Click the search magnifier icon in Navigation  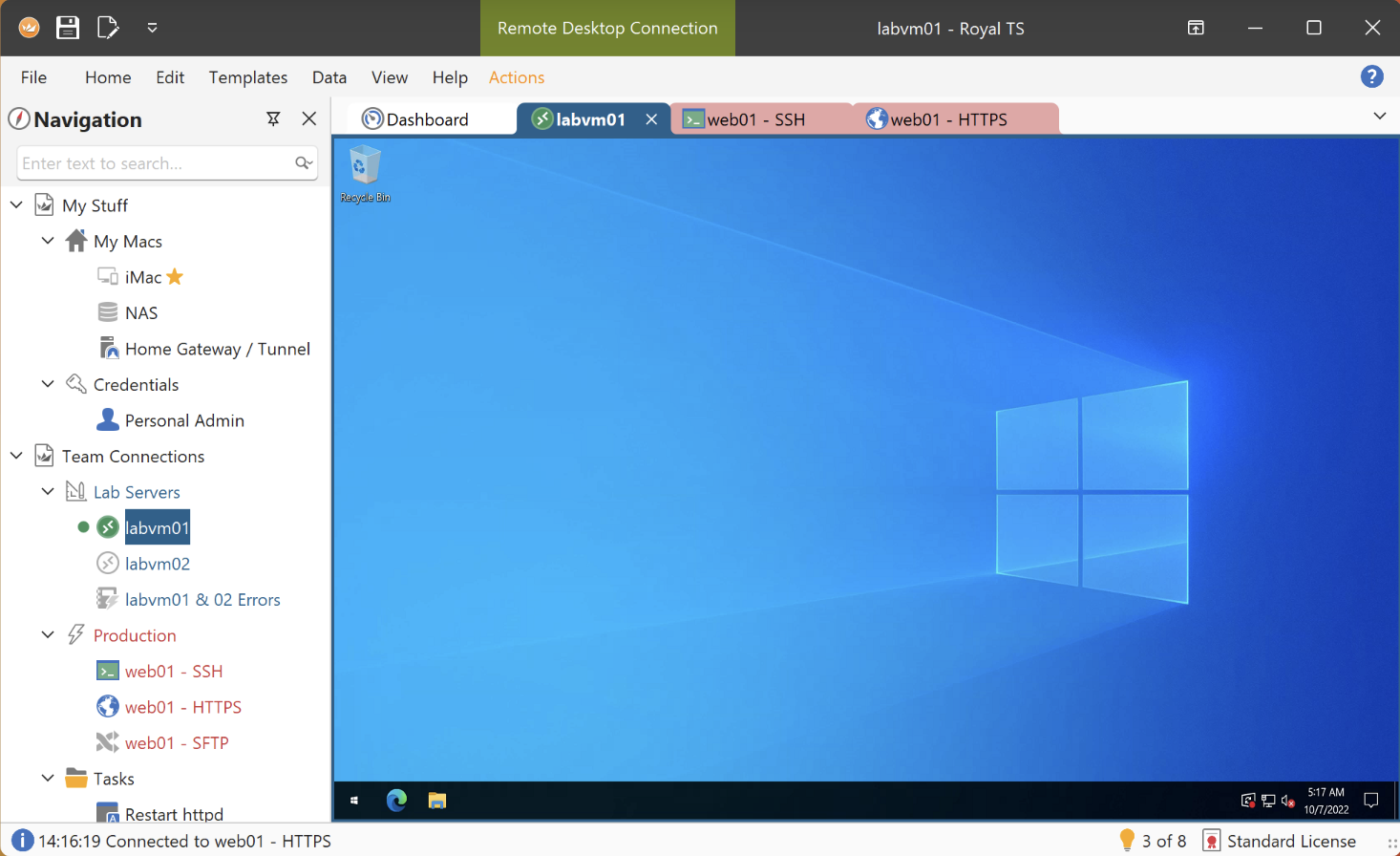(x=304, y=163)
